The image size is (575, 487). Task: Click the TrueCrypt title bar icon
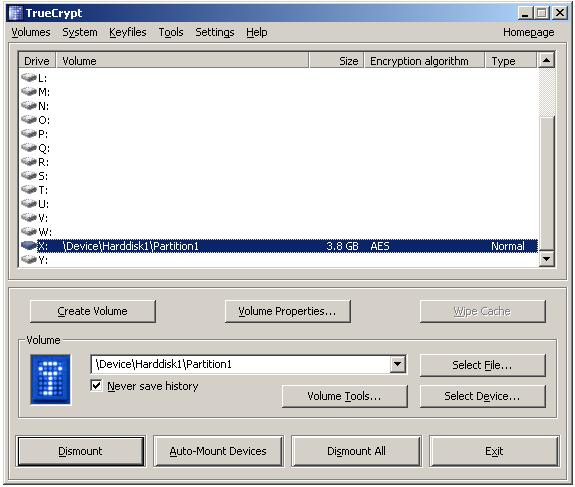pyautogui.click(x=15, y=13)
